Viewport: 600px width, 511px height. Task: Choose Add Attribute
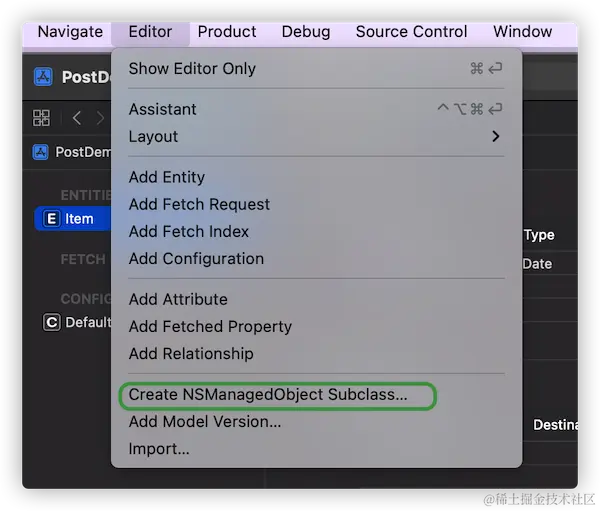(x=316, y=299)
